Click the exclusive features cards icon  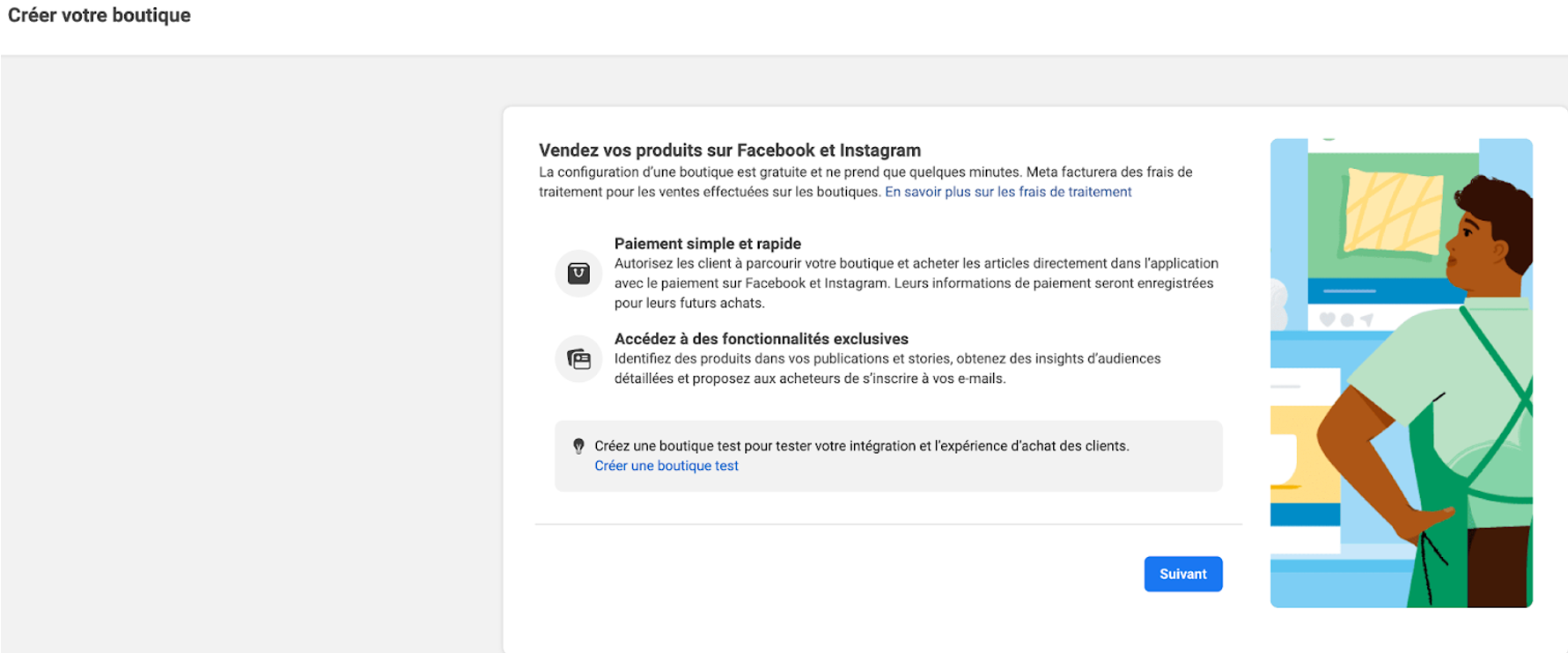coord(578,359)
